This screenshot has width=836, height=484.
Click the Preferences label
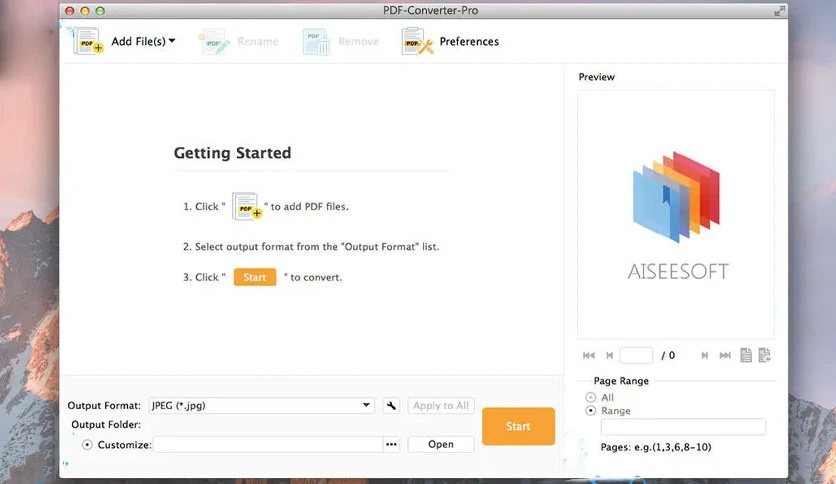click(x=469, y=41)
